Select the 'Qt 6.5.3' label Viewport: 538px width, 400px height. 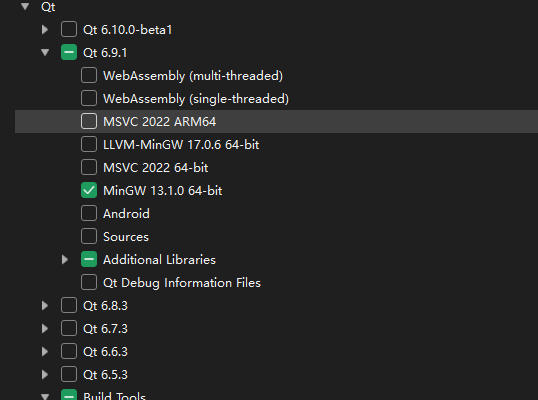point(105,375)
